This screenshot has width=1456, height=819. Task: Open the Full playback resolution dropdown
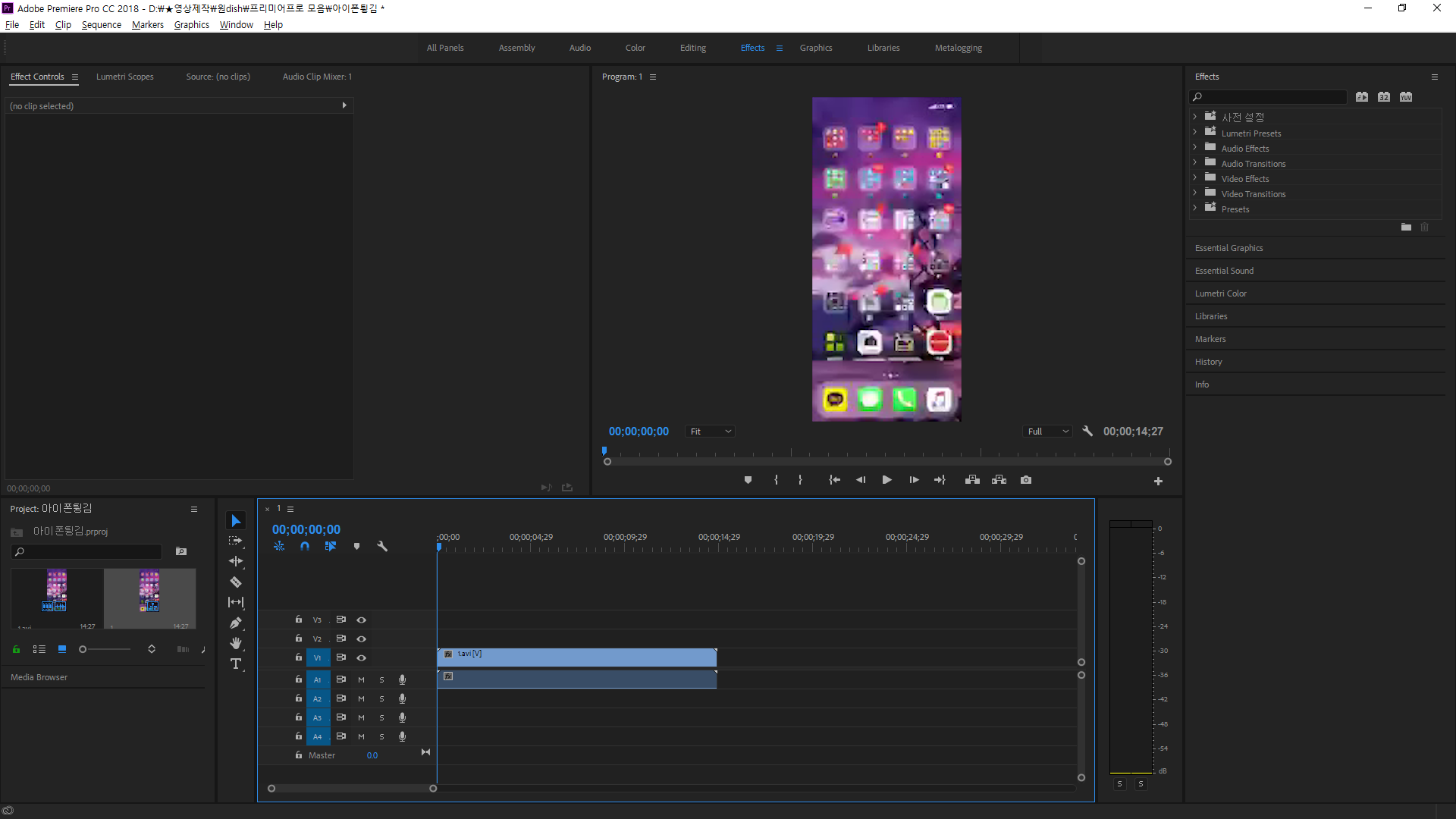1048,431
